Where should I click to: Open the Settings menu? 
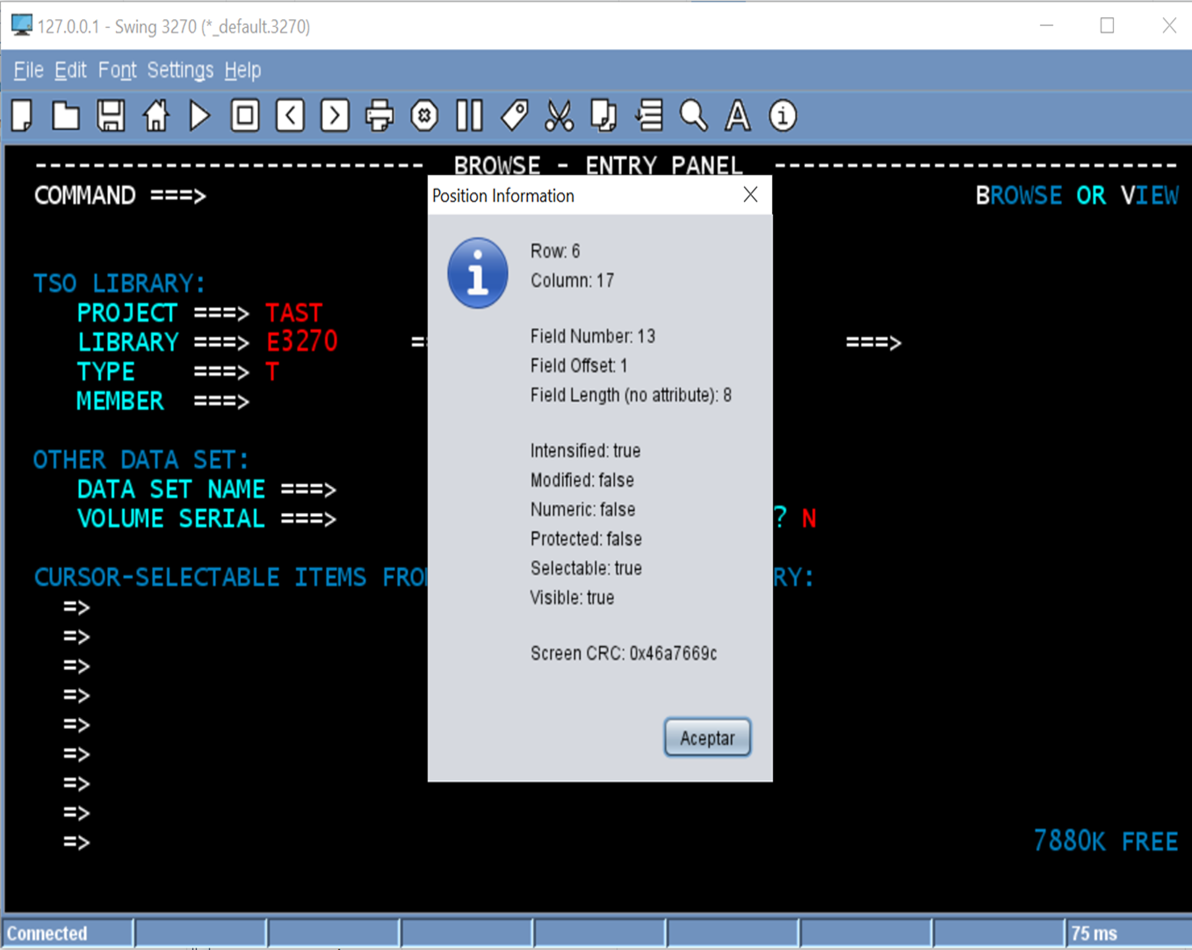click(x=180, y=70)
